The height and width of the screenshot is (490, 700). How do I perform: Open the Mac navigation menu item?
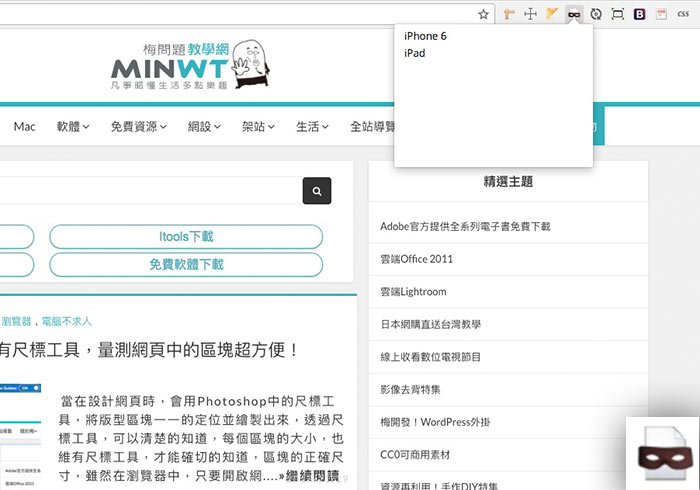pyautogui.click(x=24, y=127)
